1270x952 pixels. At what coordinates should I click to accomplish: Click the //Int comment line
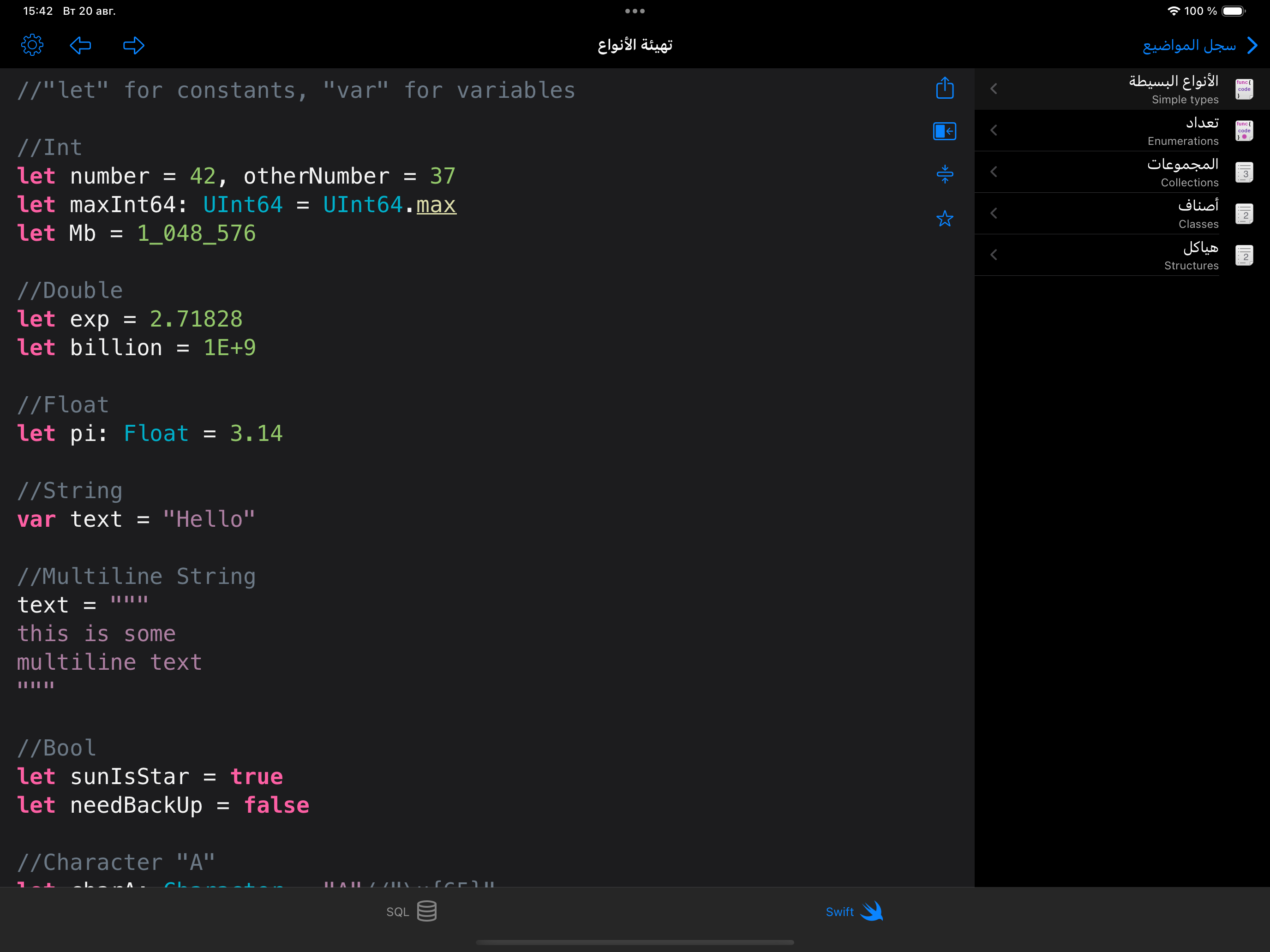[x=50, y=148]
